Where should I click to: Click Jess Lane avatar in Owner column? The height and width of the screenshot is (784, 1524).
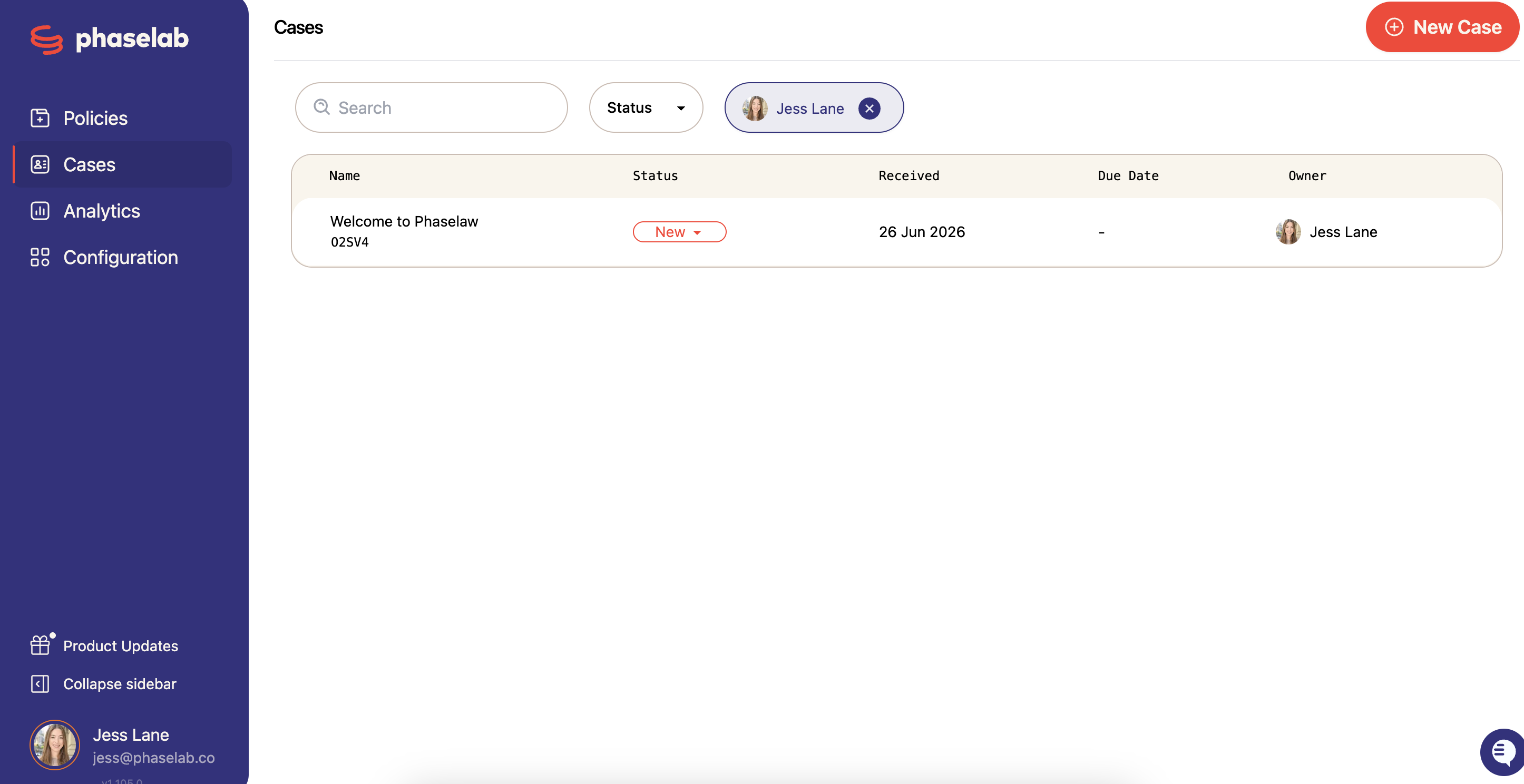(x=1288, y=232)
